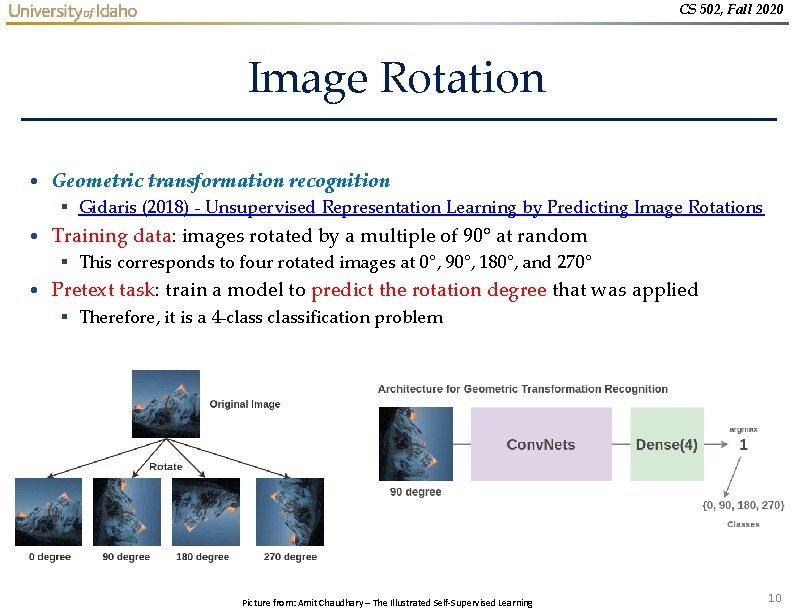
Task: Click the "90 degree" caption under architecture input
Action: pyautogui.click(x=416, y=492)
